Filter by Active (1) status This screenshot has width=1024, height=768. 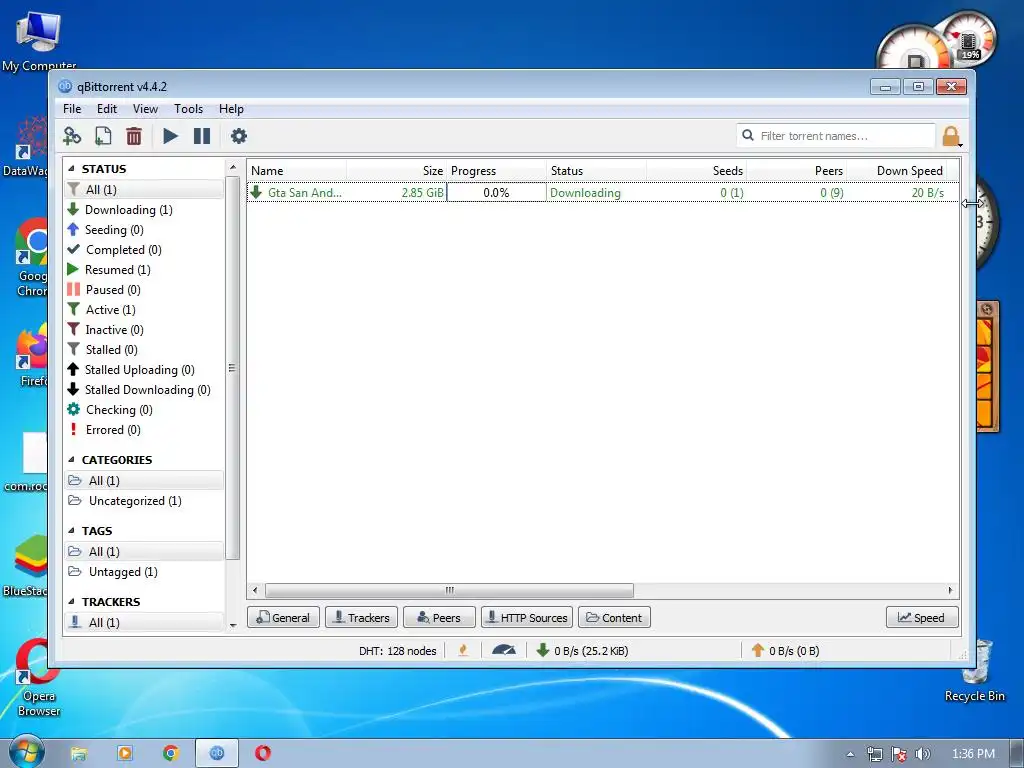click(144, 310)
